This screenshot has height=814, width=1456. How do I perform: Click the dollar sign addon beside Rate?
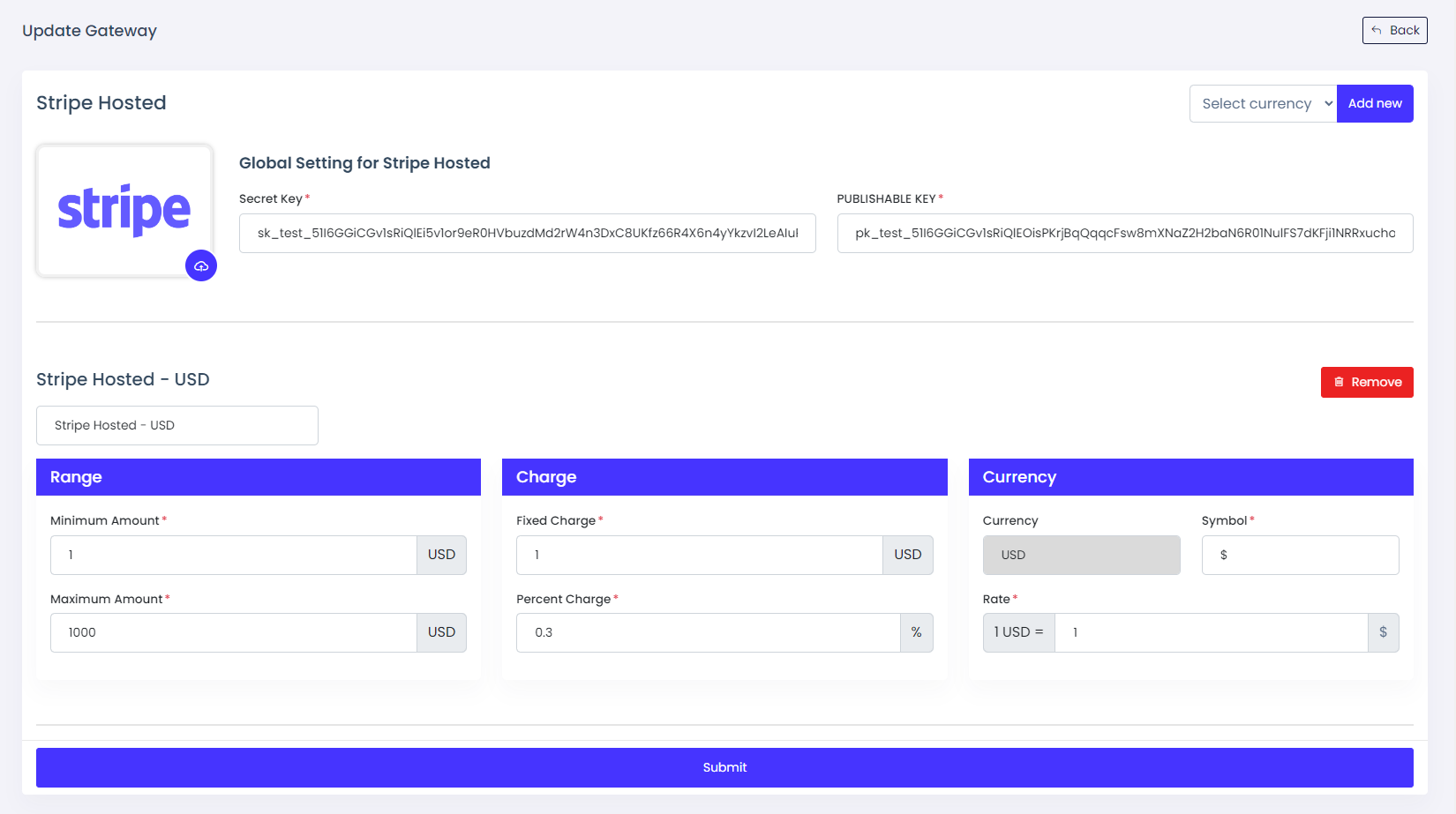click(x=1382, y=632)
